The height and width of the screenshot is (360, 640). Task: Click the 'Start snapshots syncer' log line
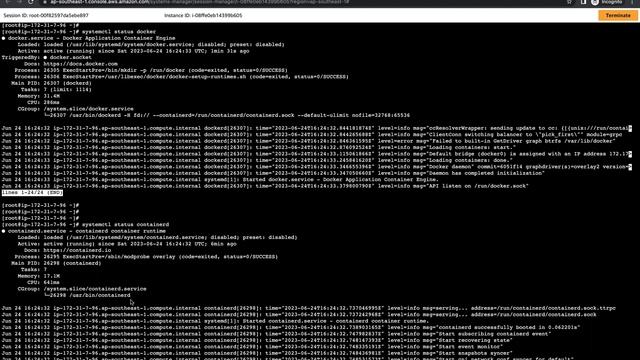tap(257, 353)
